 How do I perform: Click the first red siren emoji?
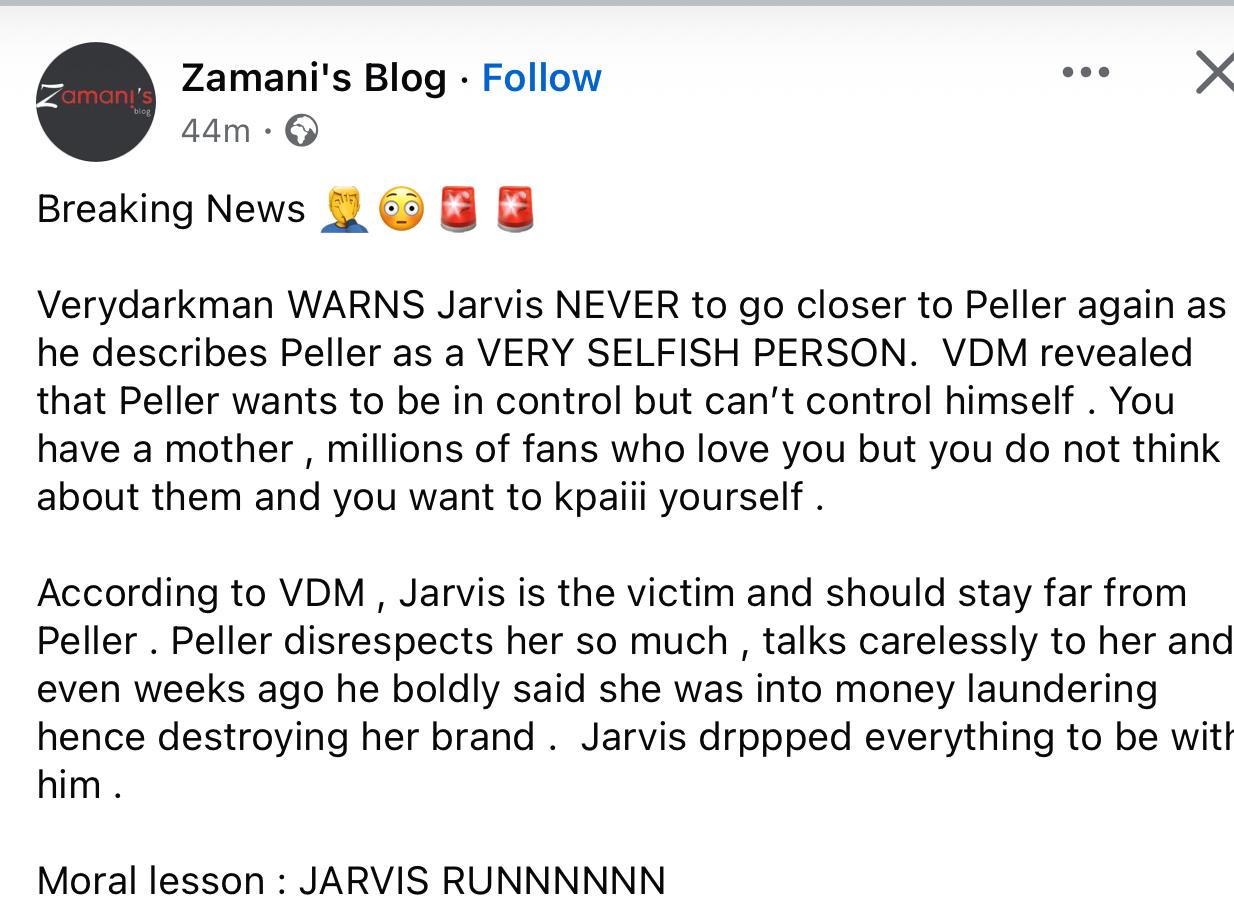[458, 209]
